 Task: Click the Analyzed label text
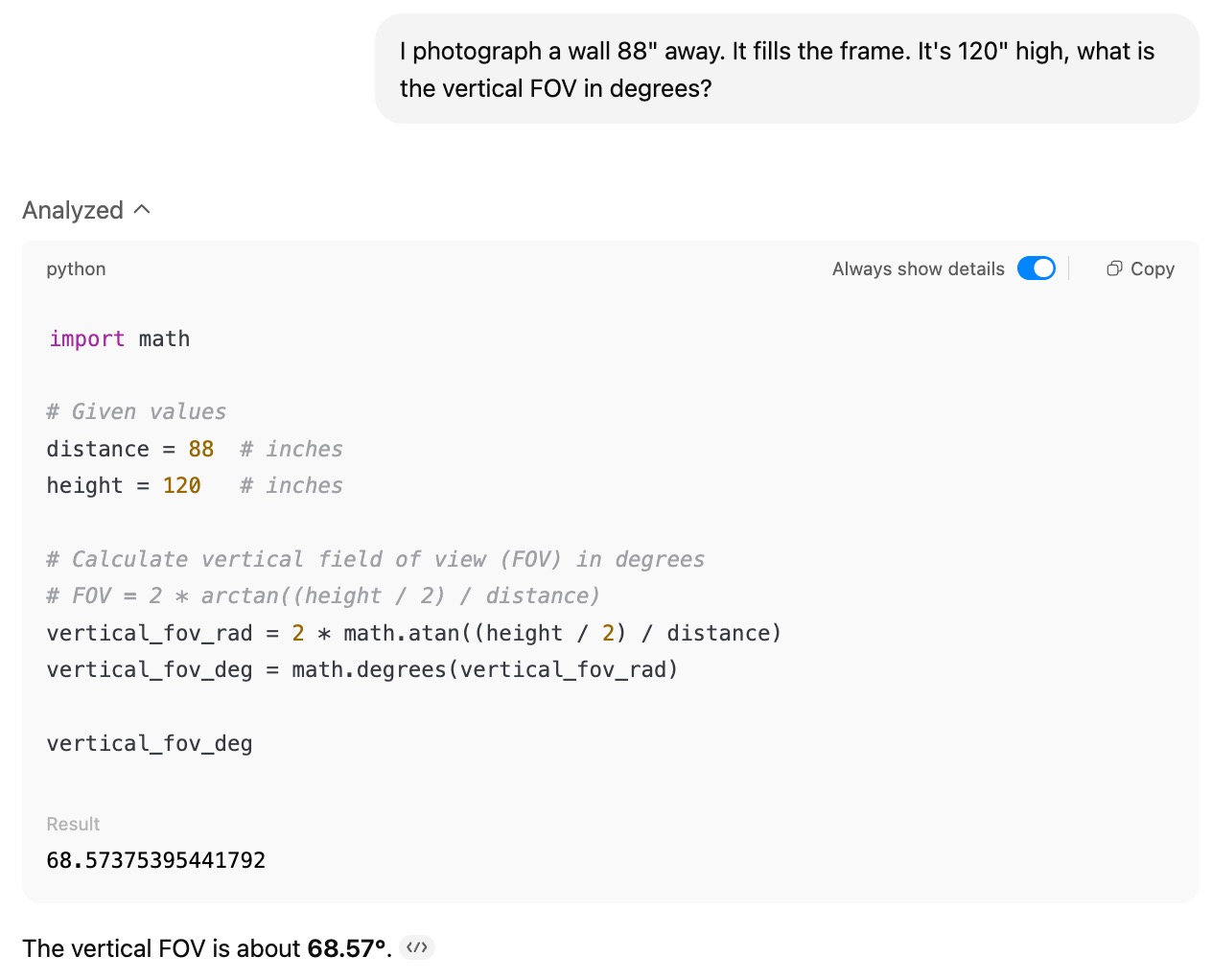point(73,210)
